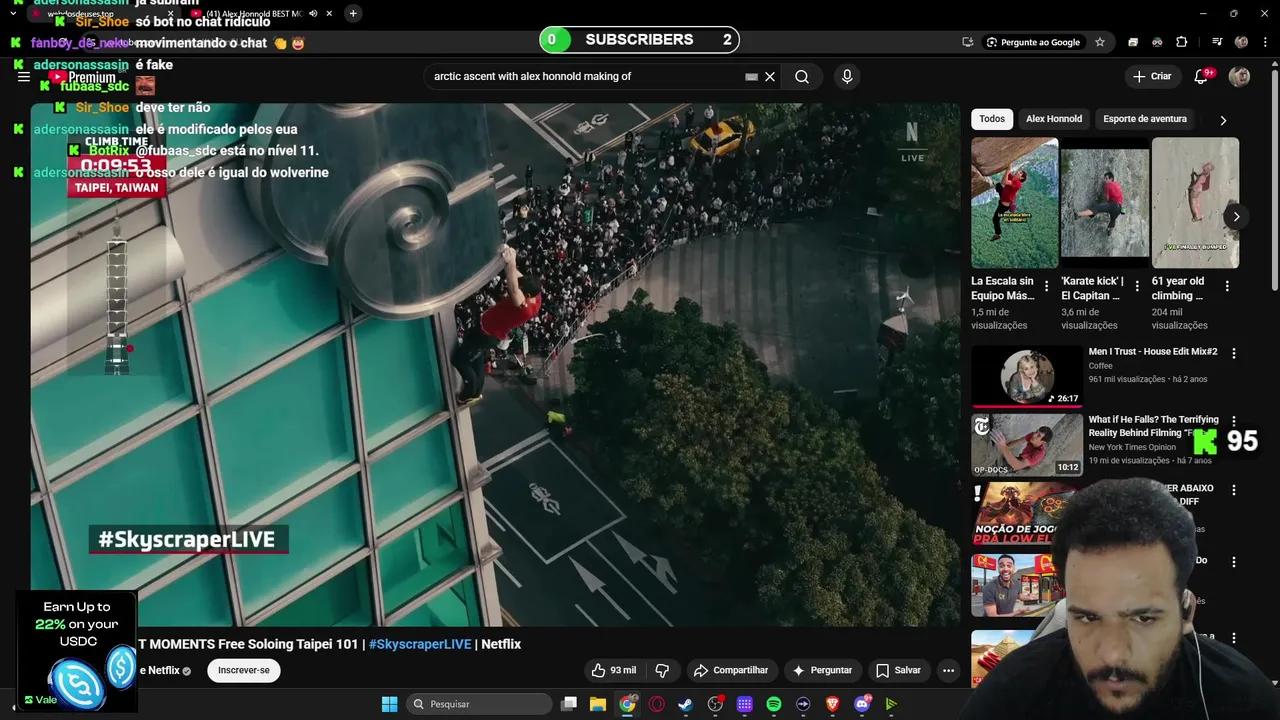This screenshot has height=720, width=1280.
Task: Open Steam from the taskbar
Action: point(685,704)
